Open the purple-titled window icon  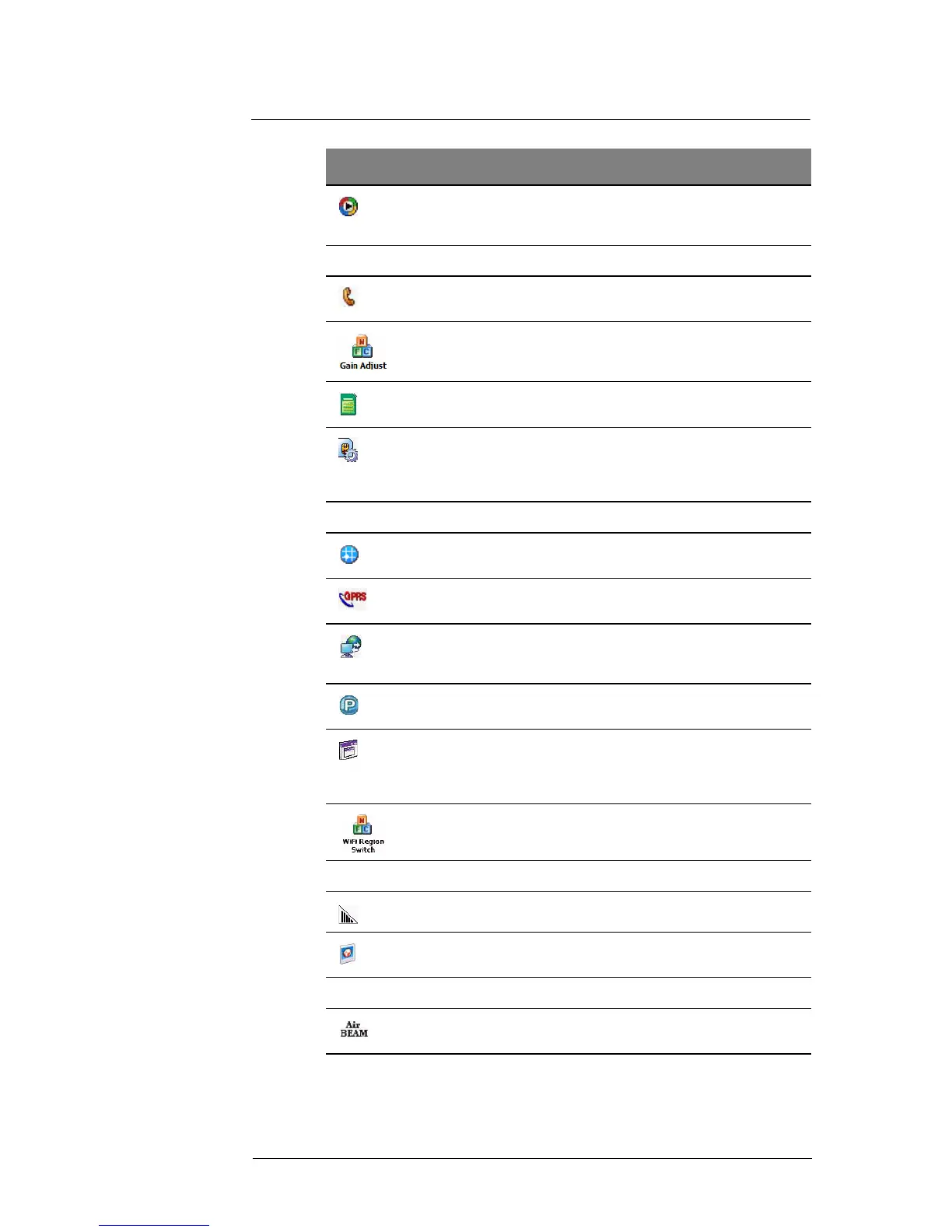348,750
